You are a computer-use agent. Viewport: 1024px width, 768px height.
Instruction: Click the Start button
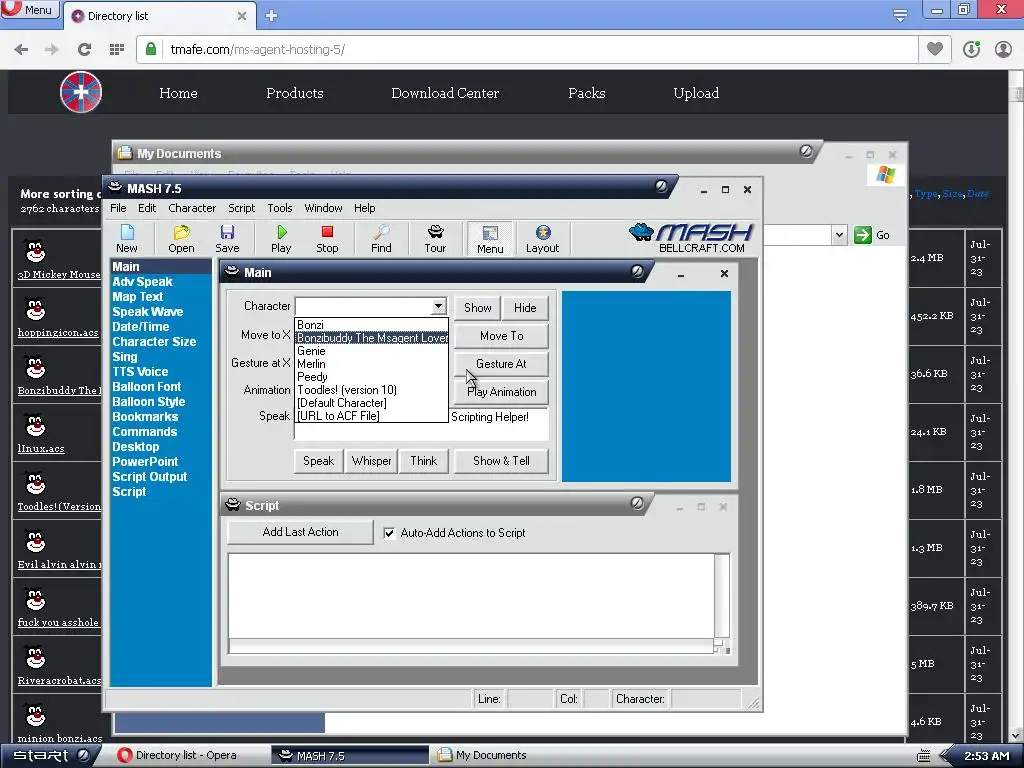click(47, 756)
